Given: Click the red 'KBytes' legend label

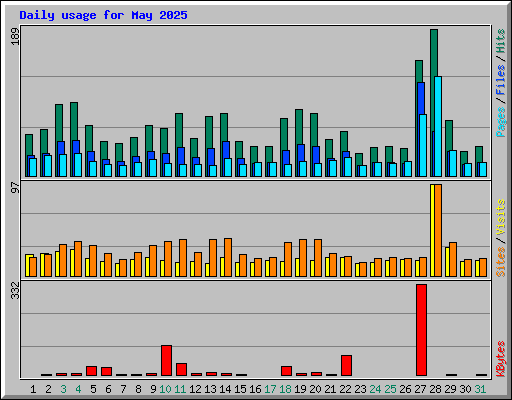Looking at the screenshot, I should tap(501, 359).
